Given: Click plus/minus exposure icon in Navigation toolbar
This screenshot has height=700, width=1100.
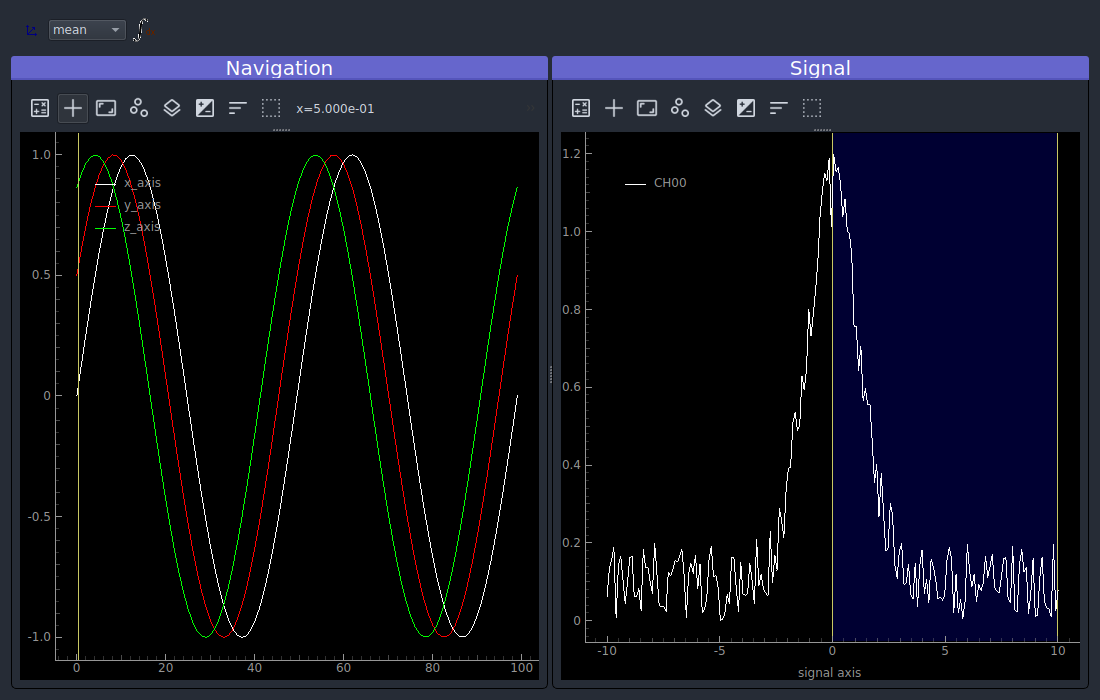Looking at the screenshot, I should [x=205, y=108].
